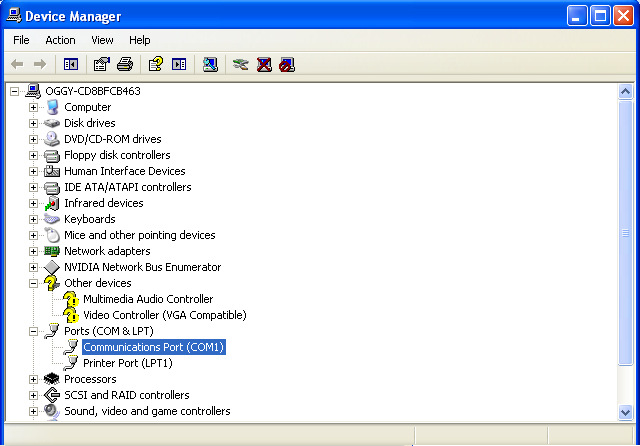Click the Printer Port LPT1 icon

click(71, 363)
